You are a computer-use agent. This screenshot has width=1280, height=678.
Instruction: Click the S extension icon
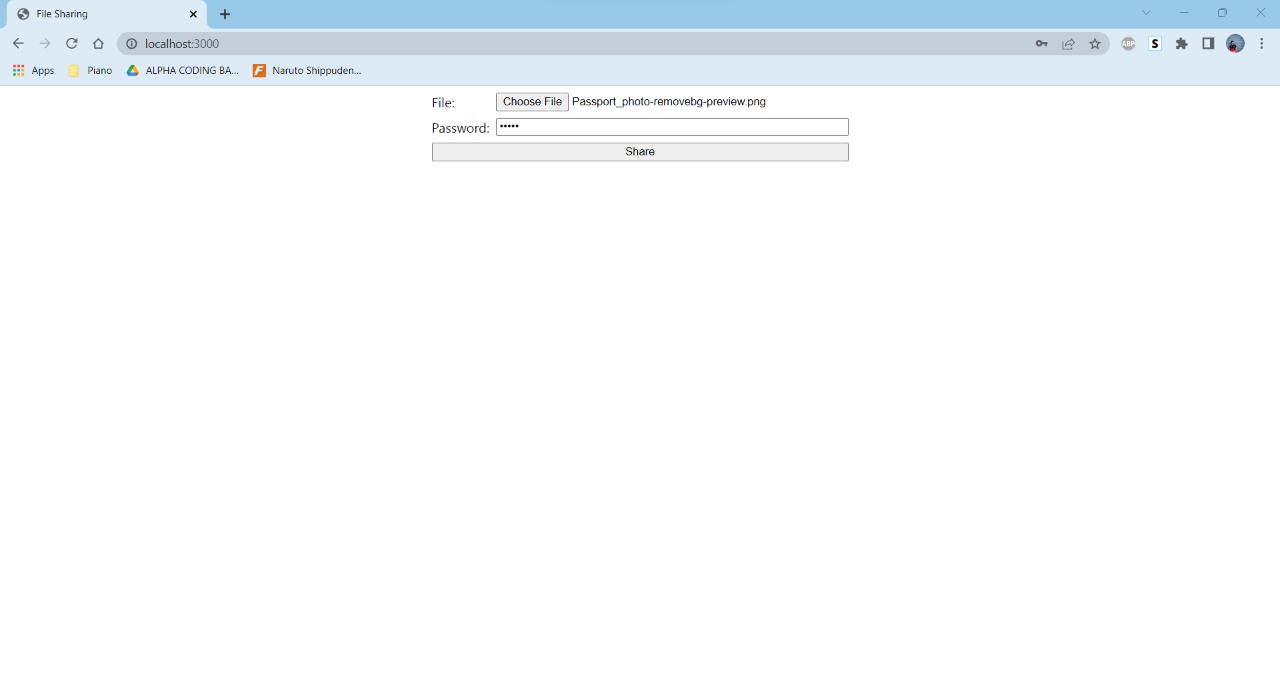pyautogui.click(x=1154, y=43)
